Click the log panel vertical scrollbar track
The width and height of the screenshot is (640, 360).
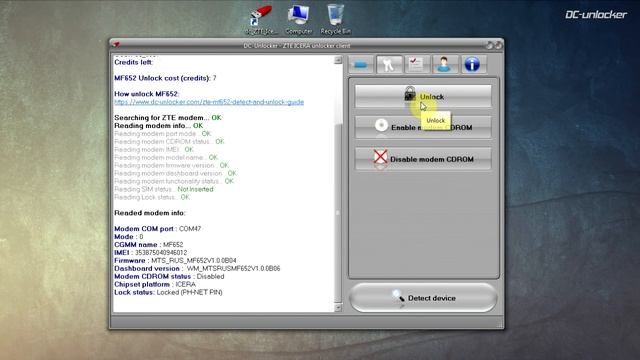click(x=338, y=184)
